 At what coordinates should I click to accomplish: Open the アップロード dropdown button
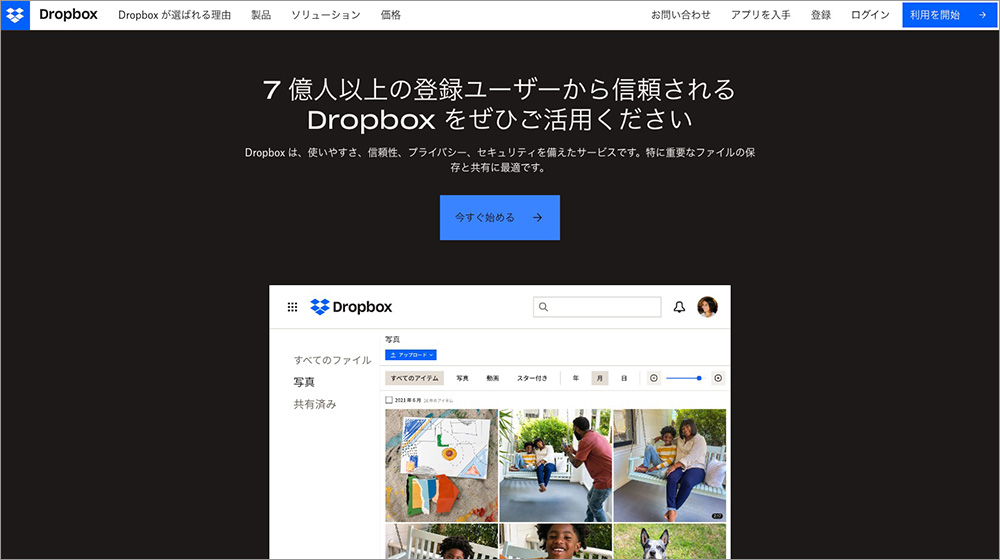tap(411, 355)
